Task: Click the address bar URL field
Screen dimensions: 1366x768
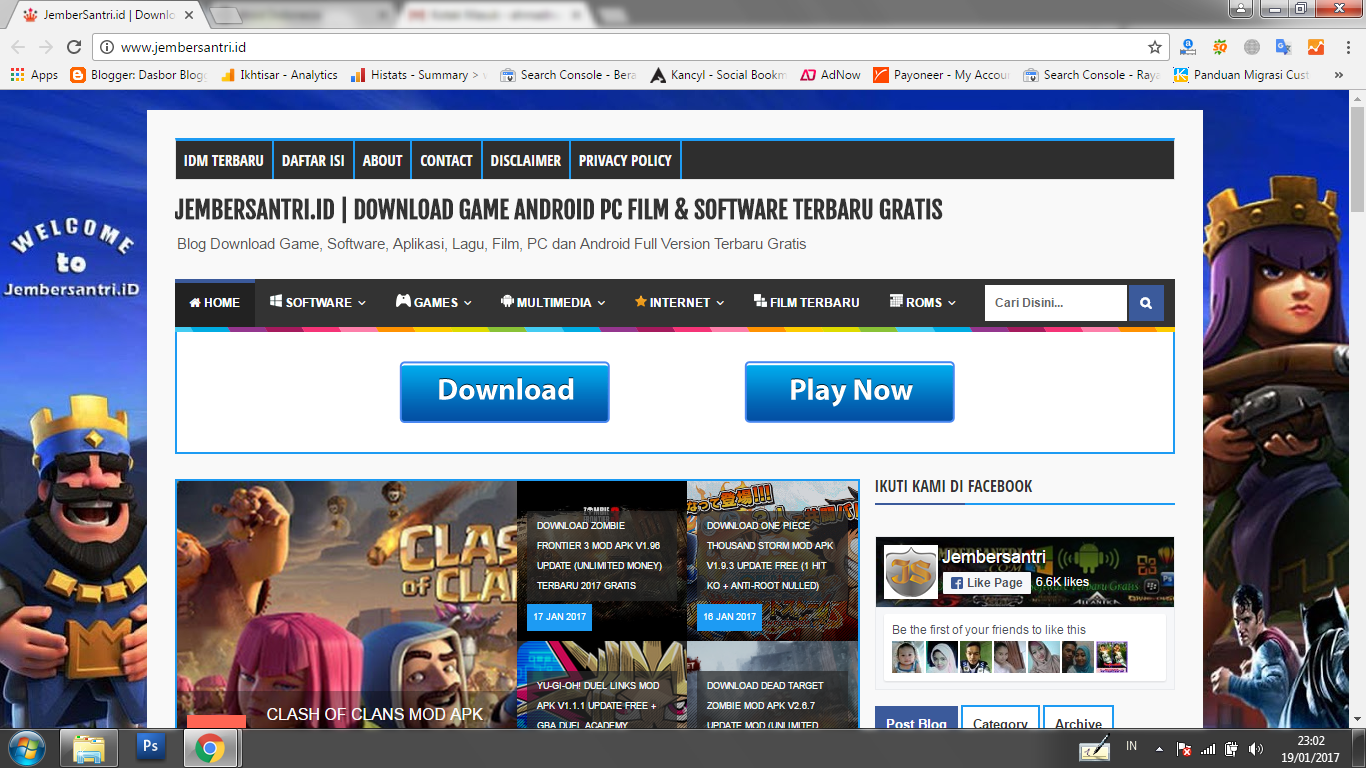Action: click(x=630, y=47)
